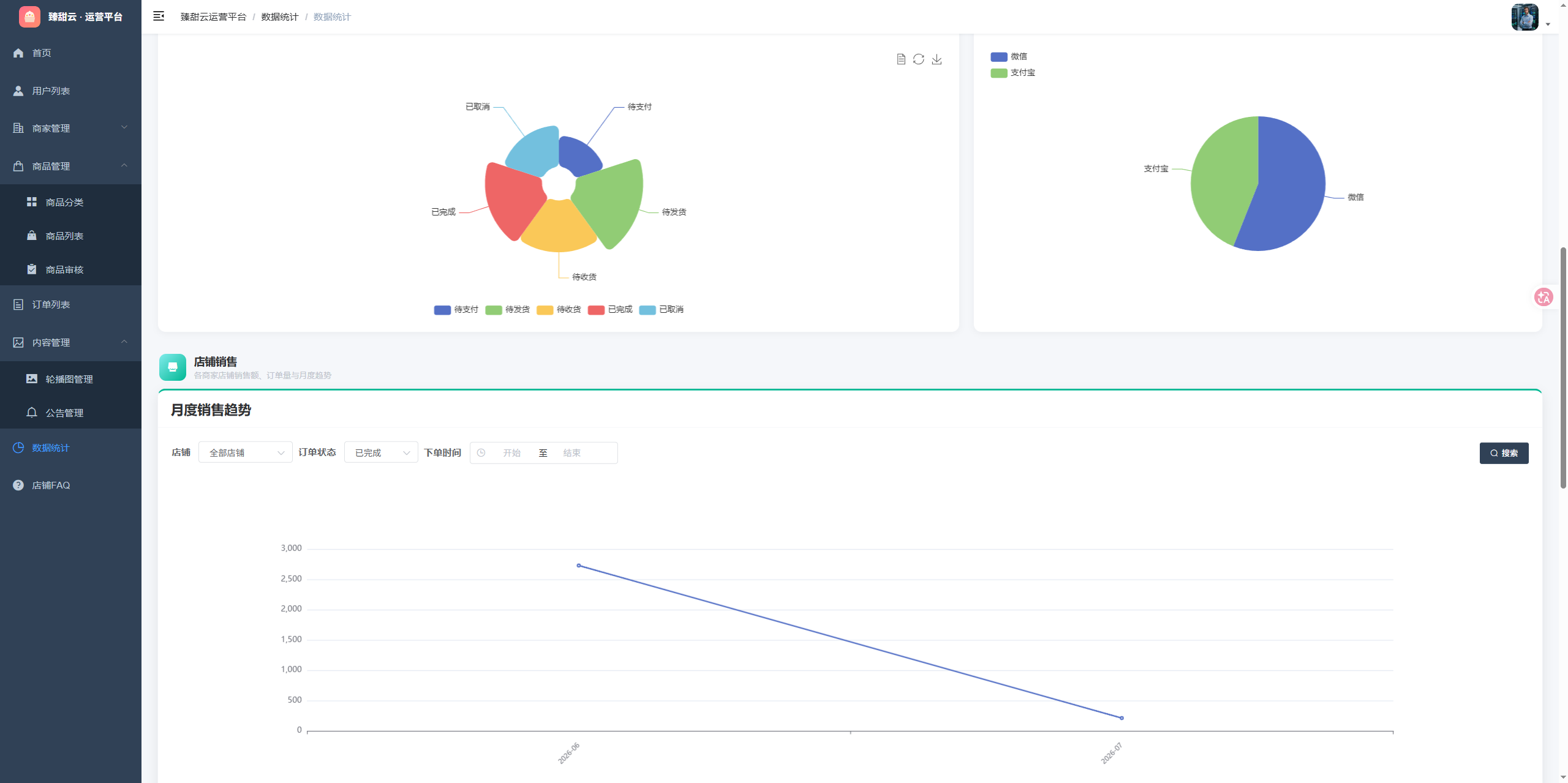The image size is (1568, 783).
Task: Open 店铺FAQ menu item
Action: click(70, 485)
